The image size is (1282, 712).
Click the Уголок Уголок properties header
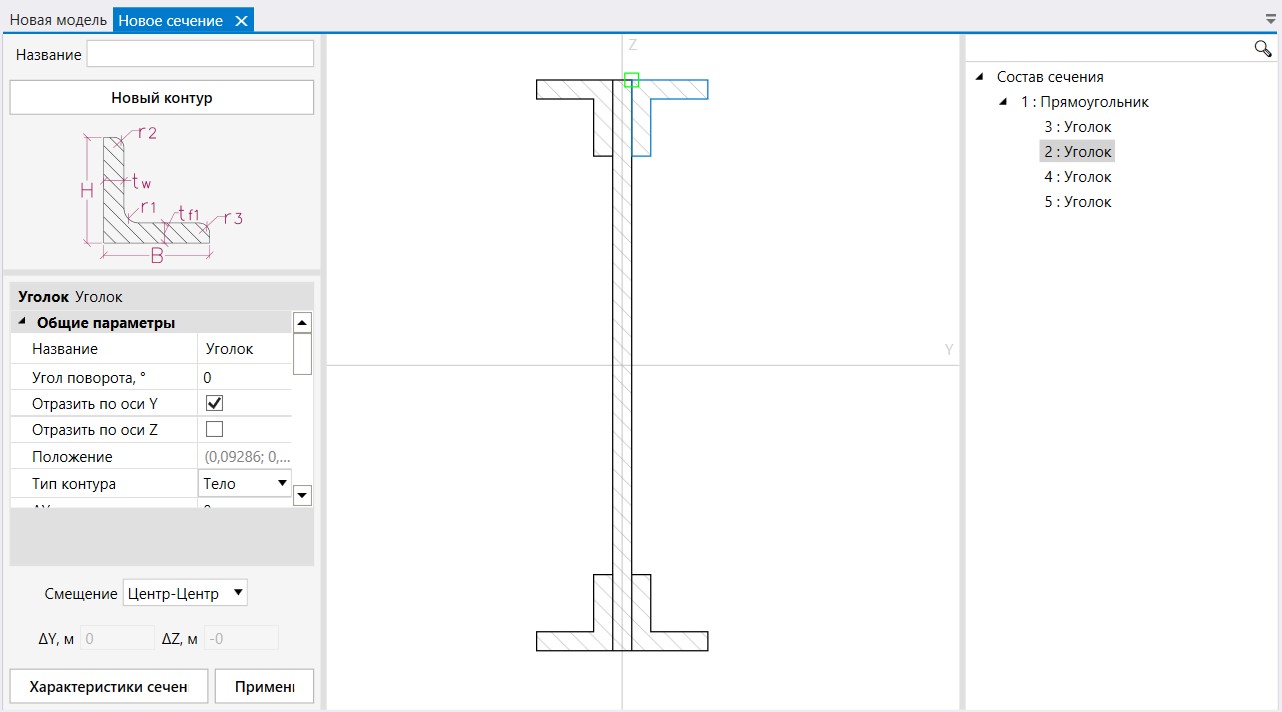pos(162,297)
